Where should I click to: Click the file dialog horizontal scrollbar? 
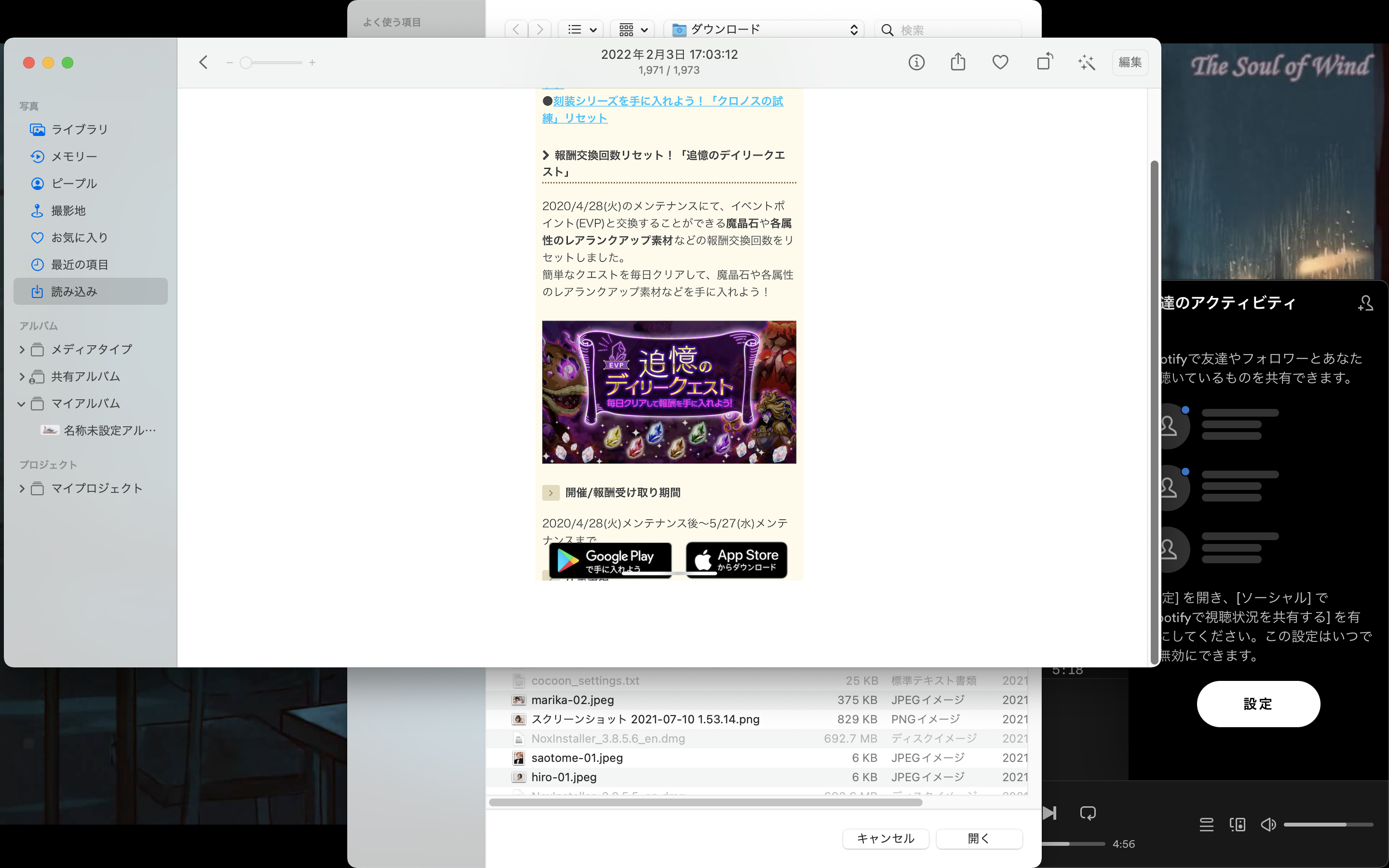click(706, 802)
